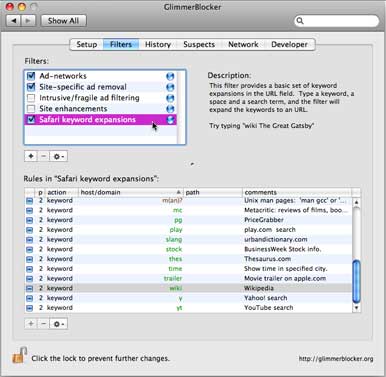Select the play.com search rule row

(188, 230)
